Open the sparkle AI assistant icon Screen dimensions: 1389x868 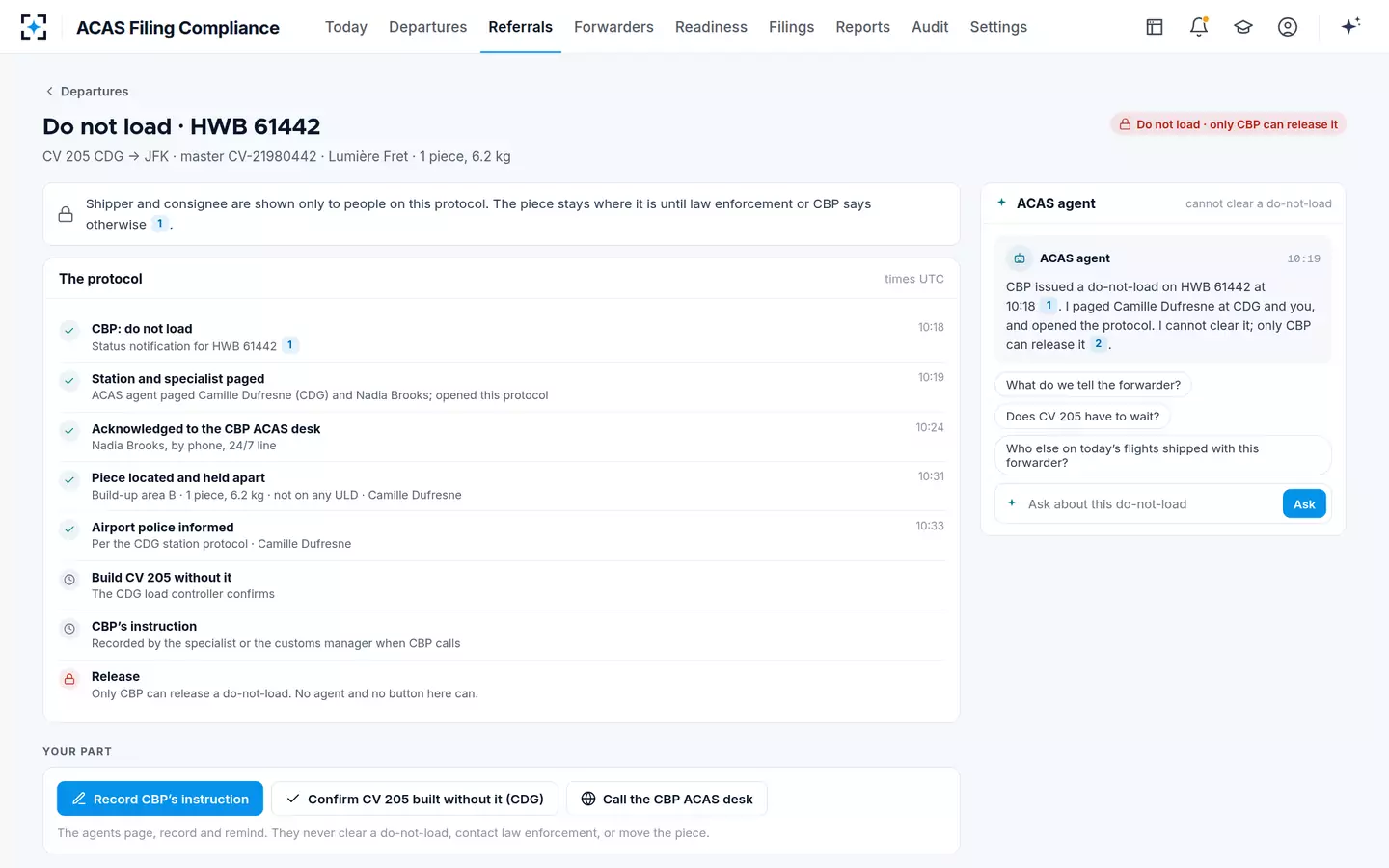pyautogui.click(x=1350, y=26)
